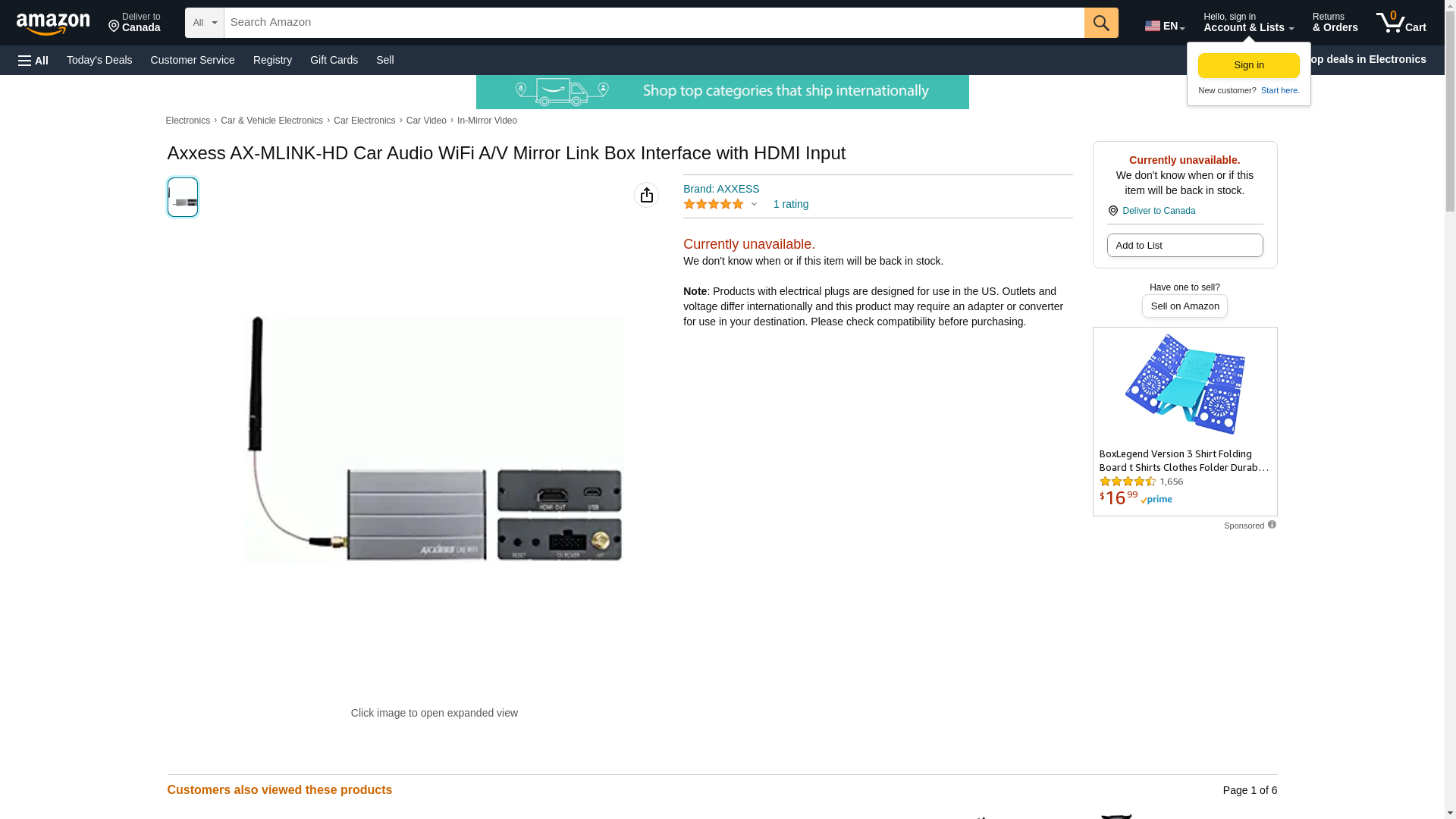
Task: Open the Car Video breadcrumb
Action: (426, 121)
